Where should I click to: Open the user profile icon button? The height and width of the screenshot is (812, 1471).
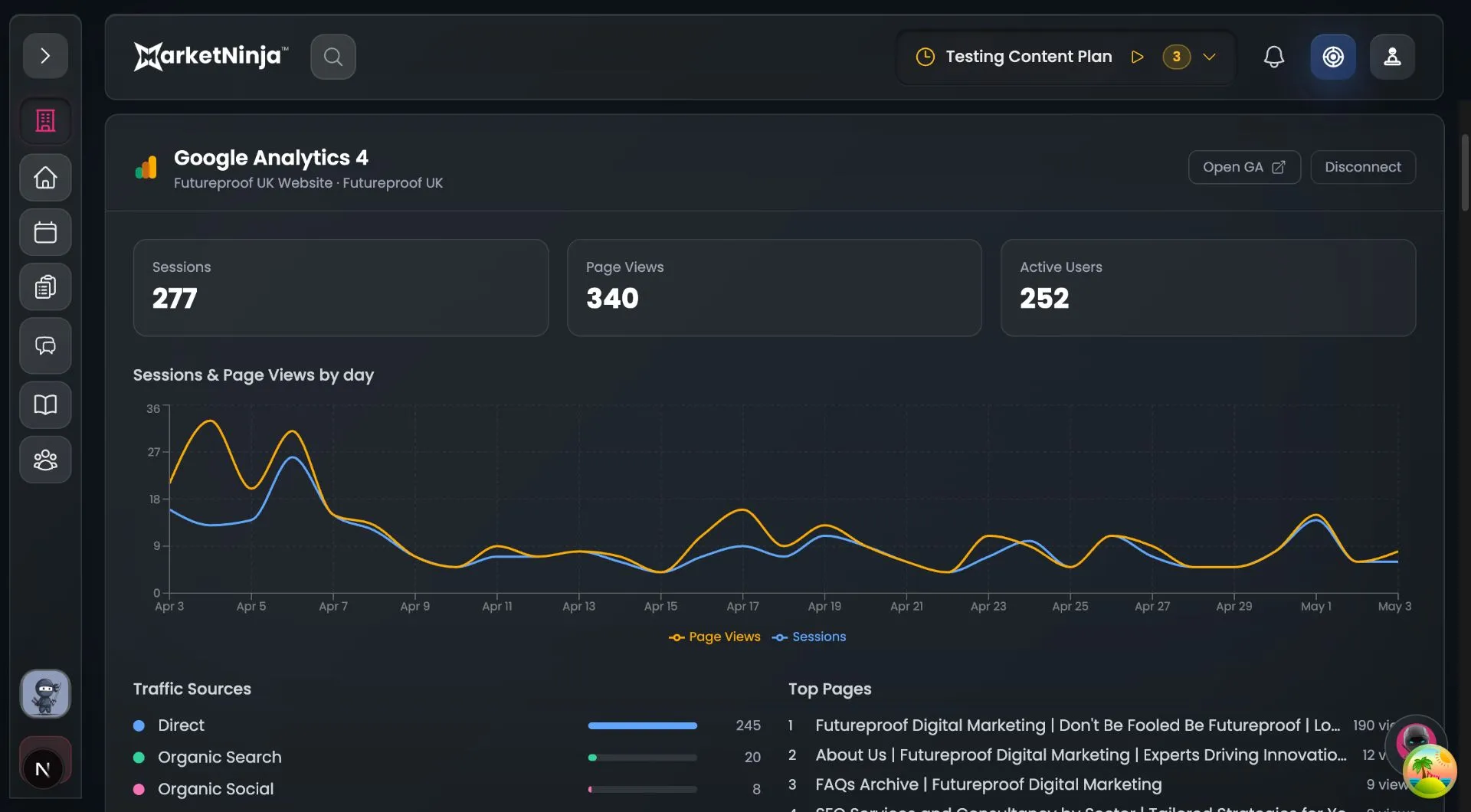coord(1392,57)
